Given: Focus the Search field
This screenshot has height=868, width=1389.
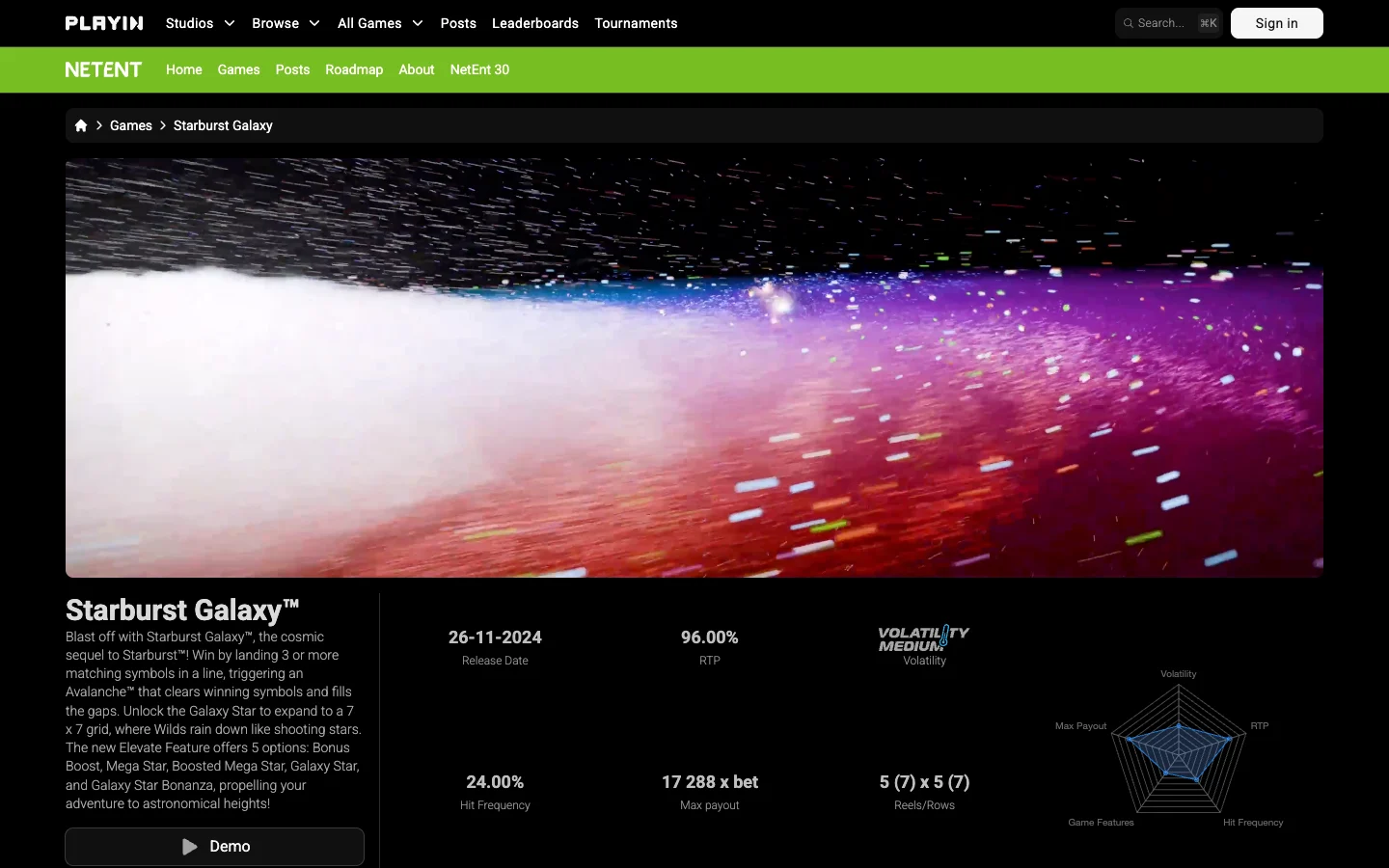Looking at the screenshot, I should point(1169,23).
